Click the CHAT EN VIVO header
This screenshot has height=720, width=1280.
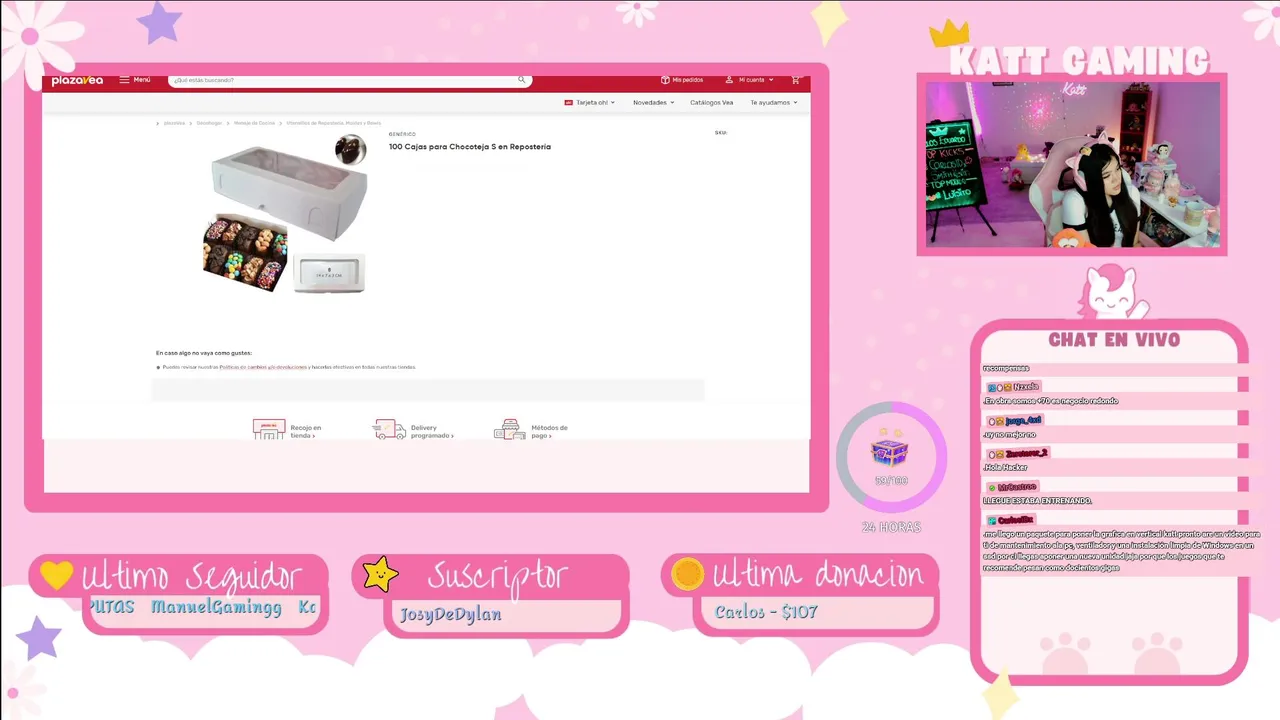click(x=1114, y=340)
